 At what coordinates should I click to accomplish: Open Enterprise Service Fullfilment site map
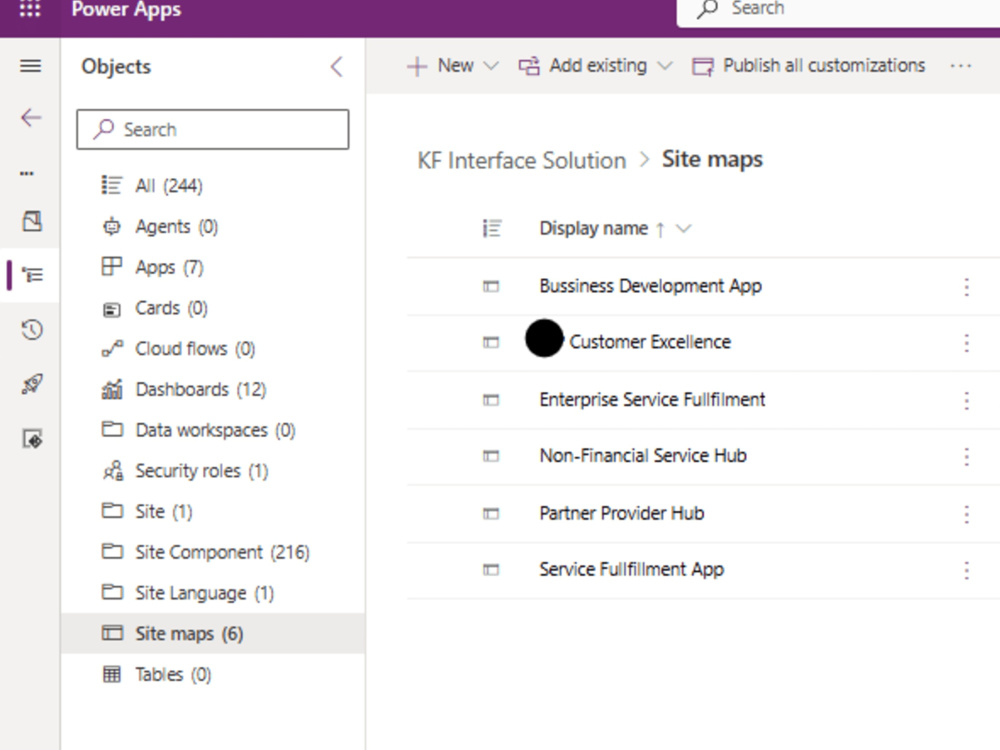click(652, 399)
